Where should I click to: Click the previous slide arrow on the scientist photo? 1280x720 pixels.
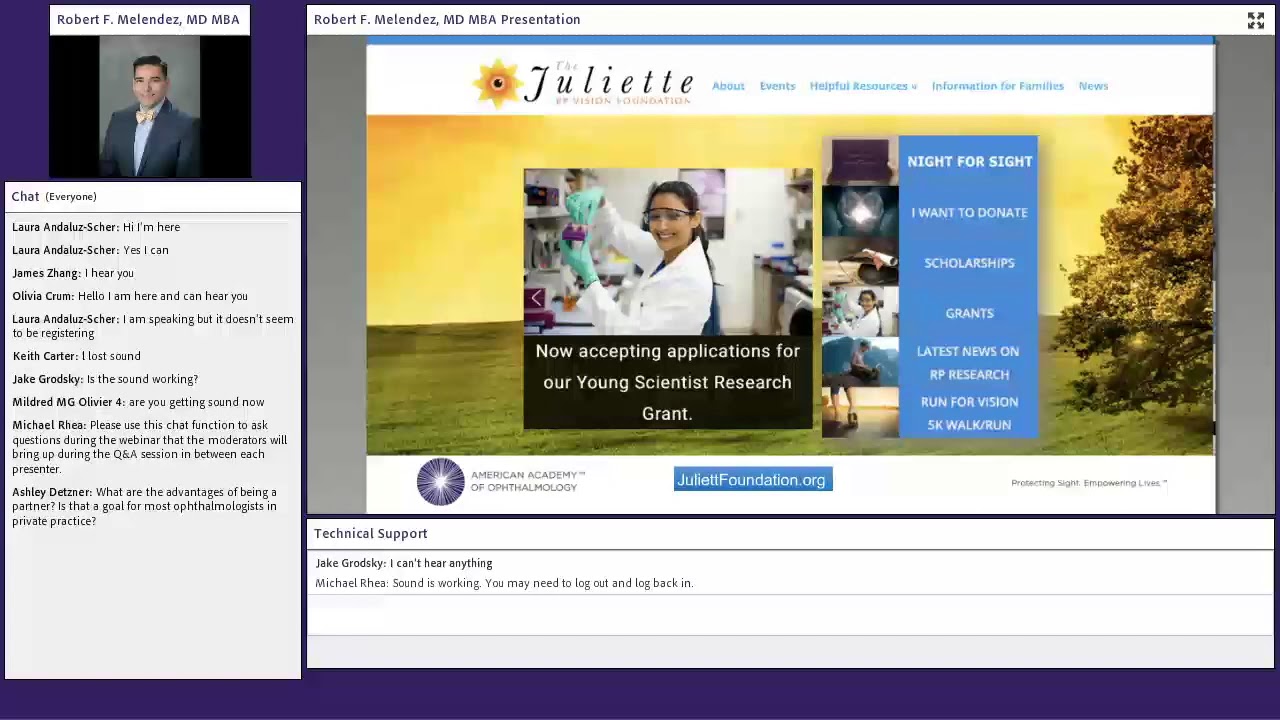pyautogui.click(x=537, y=298)
